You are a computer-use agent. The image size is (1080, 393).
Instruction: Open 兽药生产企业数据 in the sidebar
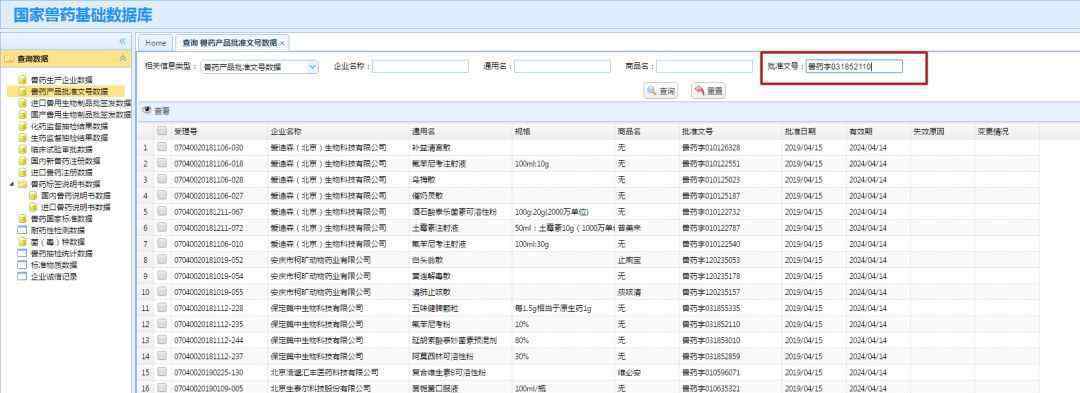(61, 79)
